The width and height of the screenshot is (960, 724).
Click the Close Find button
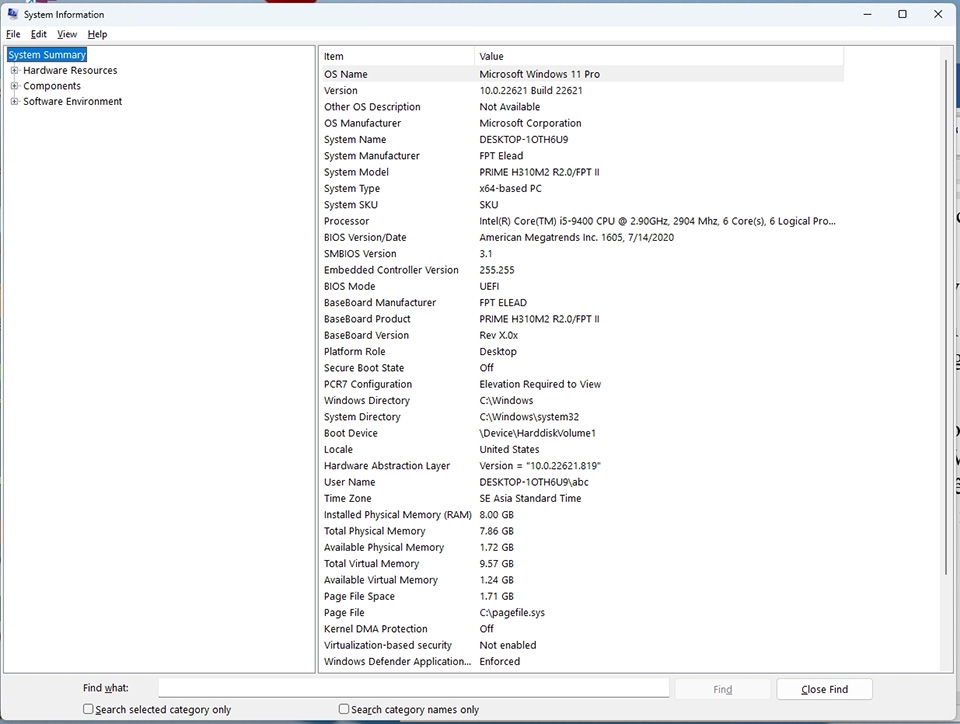point(823,688)
